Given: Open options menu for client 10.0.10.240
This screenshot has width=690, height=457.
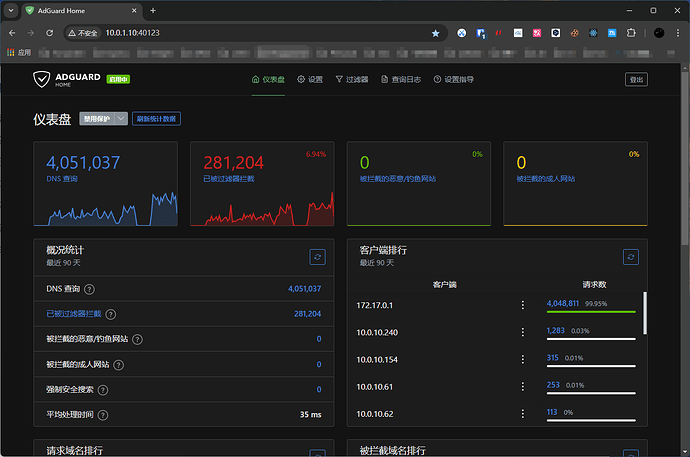Looking at the screenshot, I should point(523,332).
